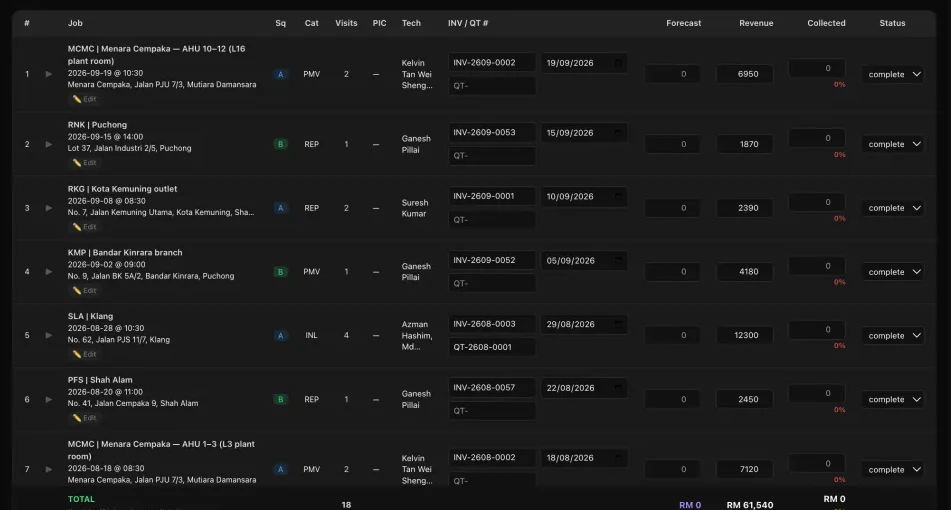Viewport: 951px width, 510px height.
Task: Click the INL category in the SLA Klang row
Action: 311,335
